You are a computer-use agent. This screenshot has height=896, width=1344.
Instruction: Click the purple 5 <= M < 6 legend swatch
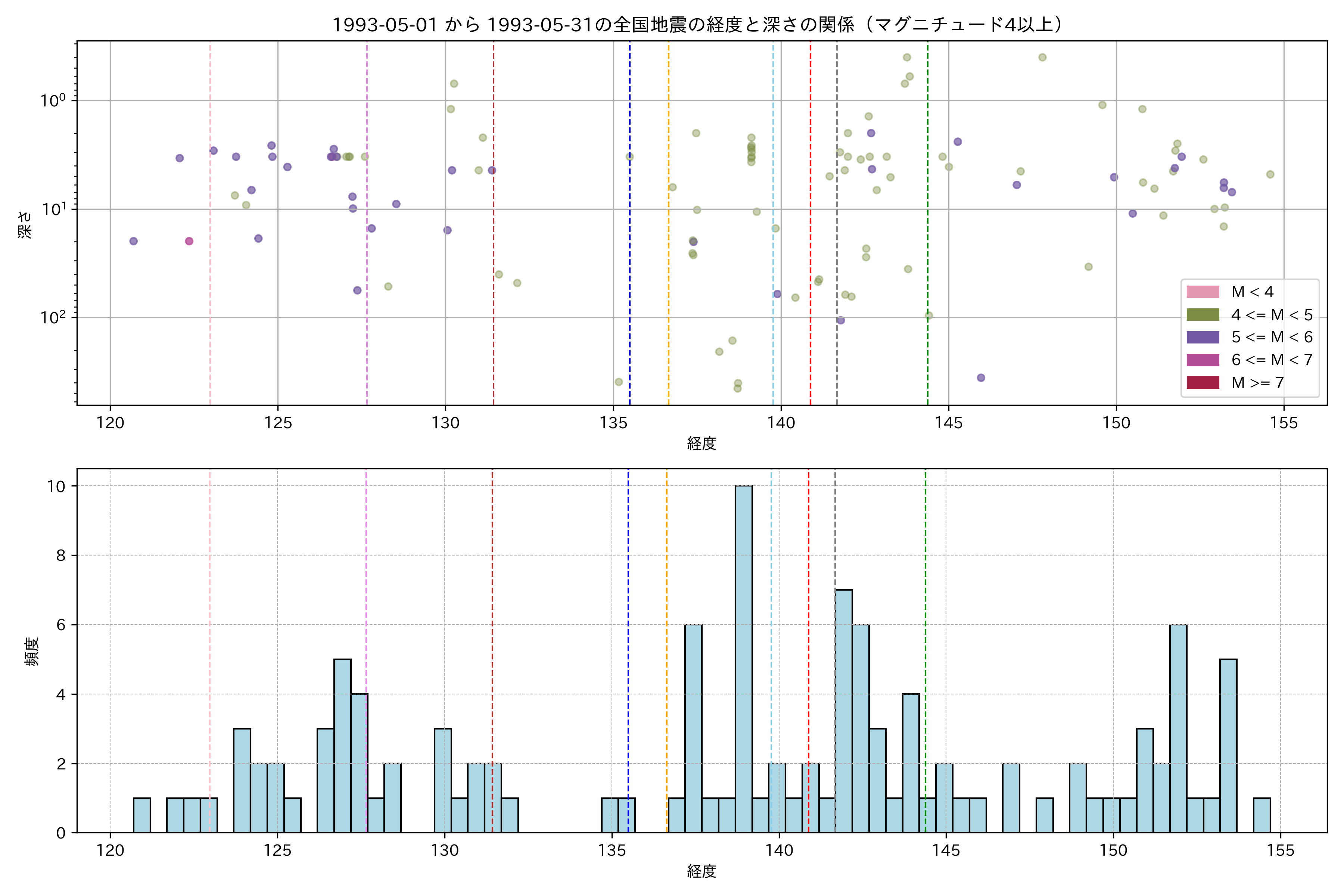[x=1202, y=337]
